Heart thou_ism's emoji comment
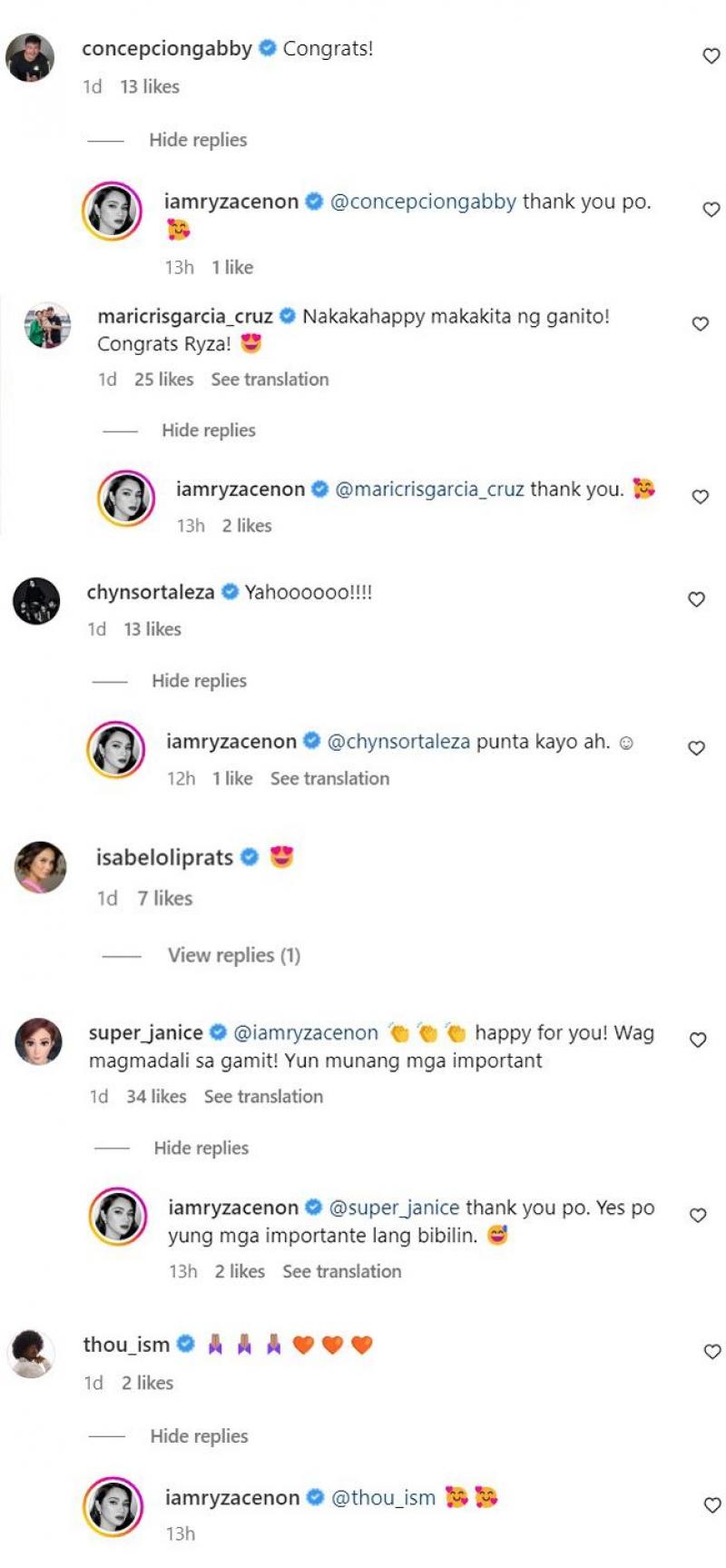 pyautogui.click(x=712, y=1352)
